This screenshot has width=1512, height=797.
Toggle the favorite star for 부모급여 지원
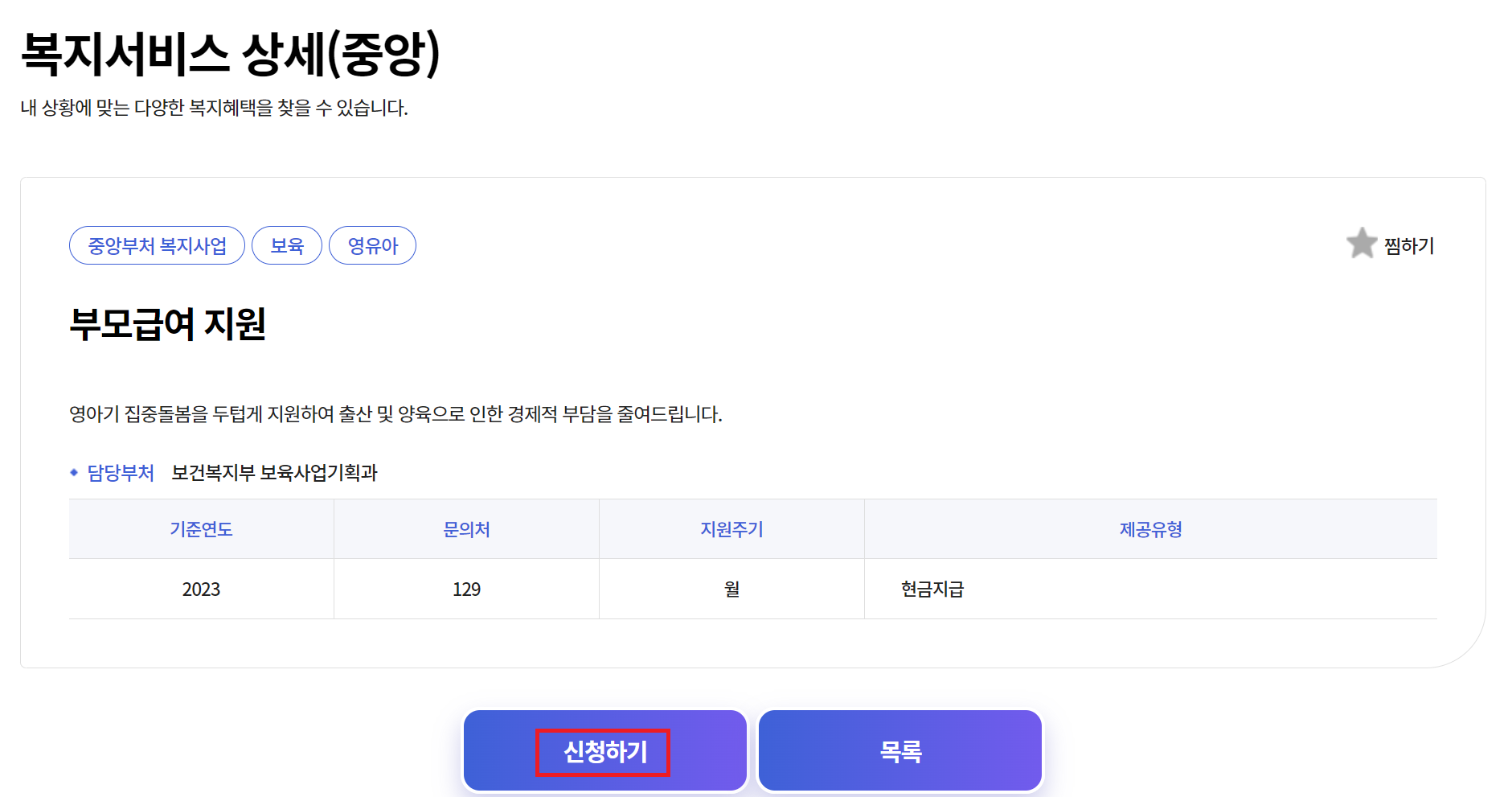(1362, 244)
